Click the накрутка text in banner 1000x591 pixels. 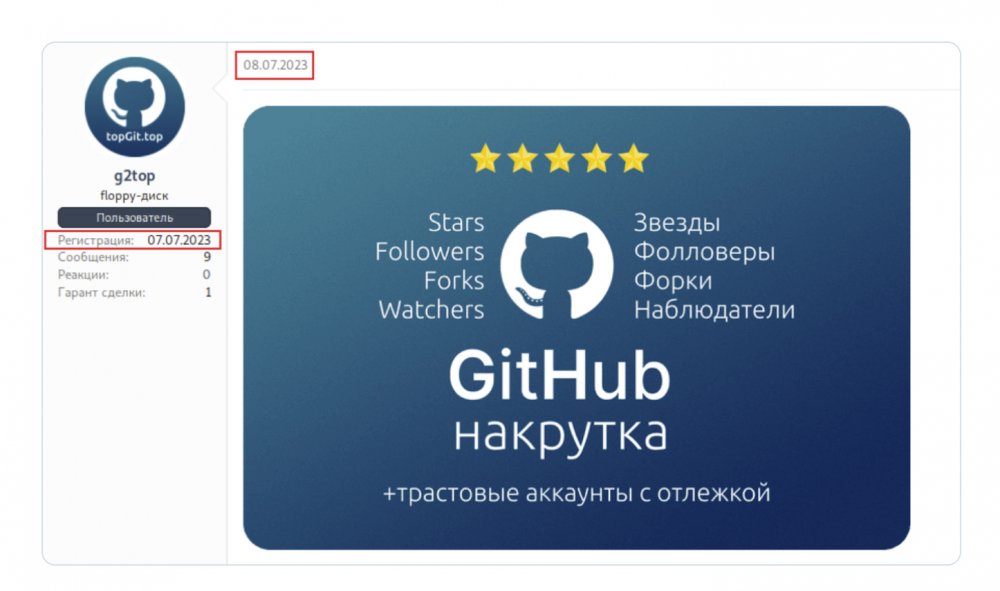click(x=561, y=434)
